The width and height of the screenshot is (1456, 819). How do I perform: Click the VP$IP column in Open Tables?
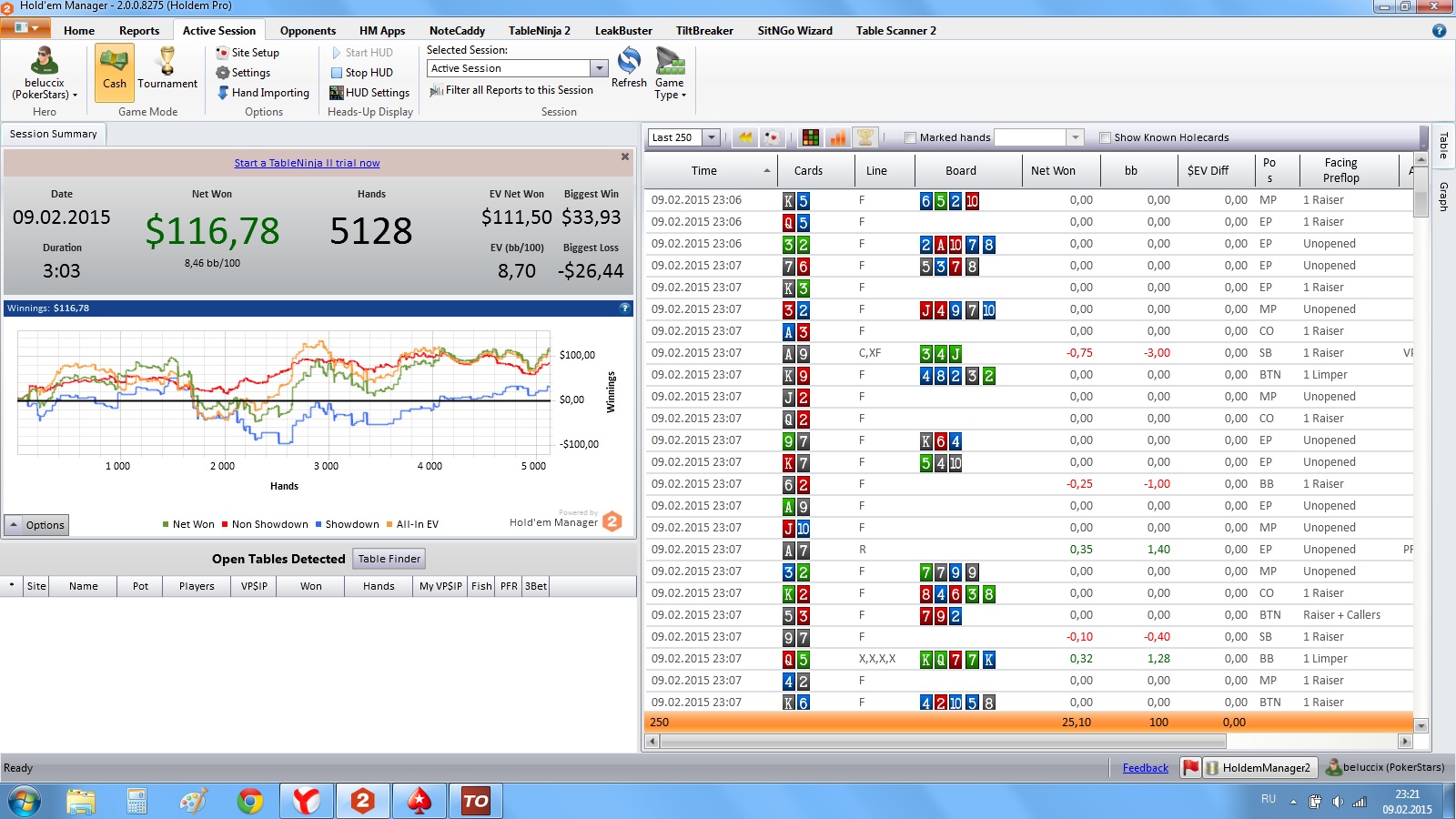[254, 586]
